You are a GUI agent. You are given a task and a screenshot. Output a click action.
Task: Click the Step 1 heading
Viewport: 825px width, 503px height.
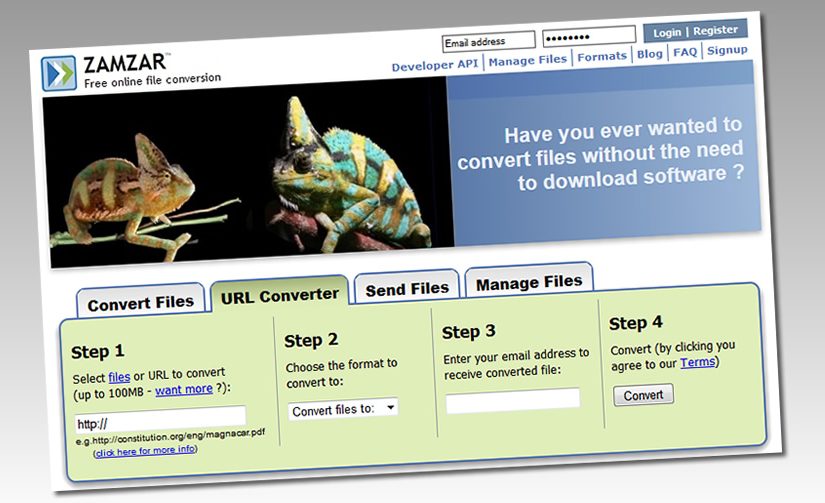coord(97,351)
